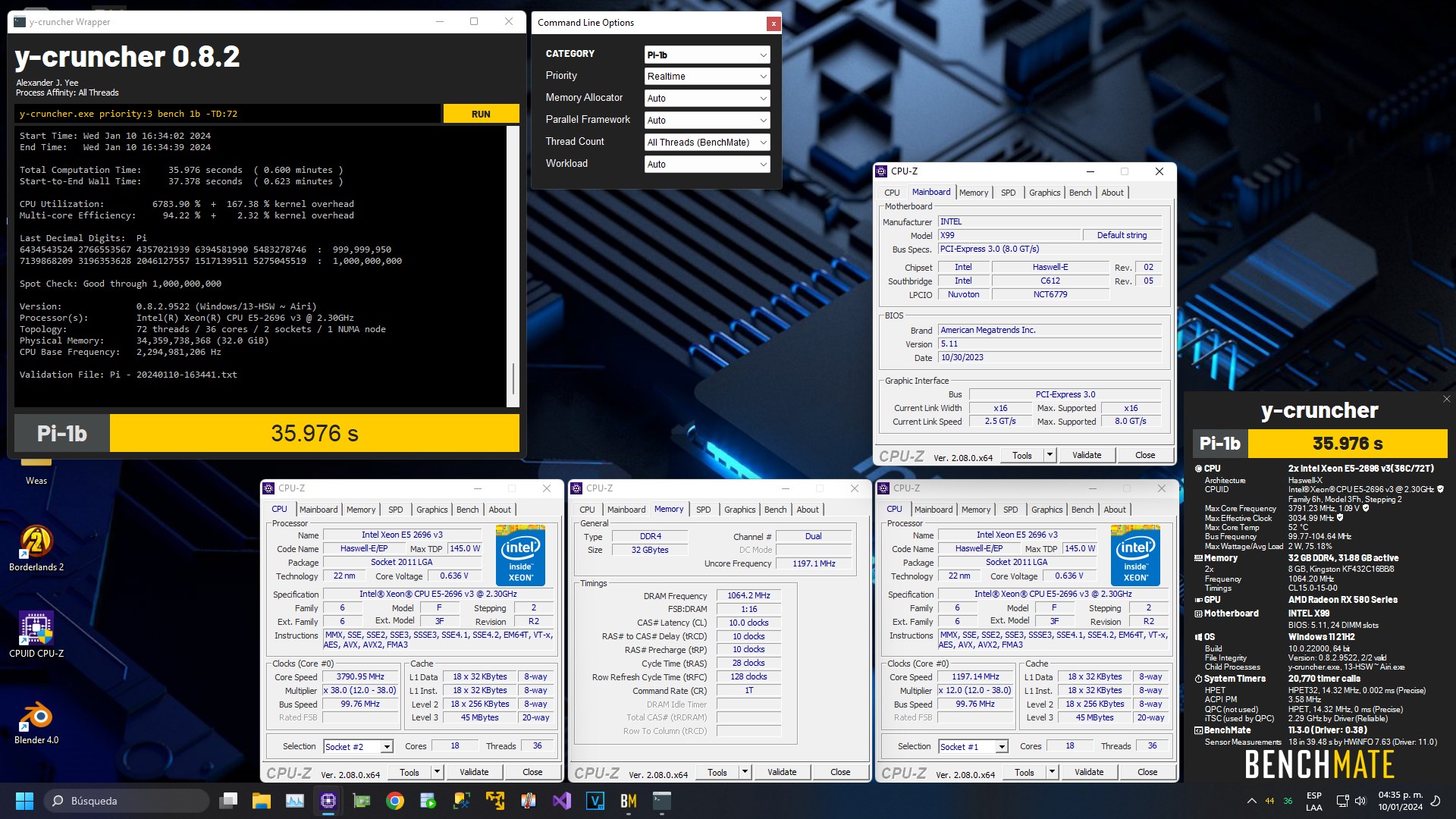Click the BIOS Date value 10/30/2023

1050,357
